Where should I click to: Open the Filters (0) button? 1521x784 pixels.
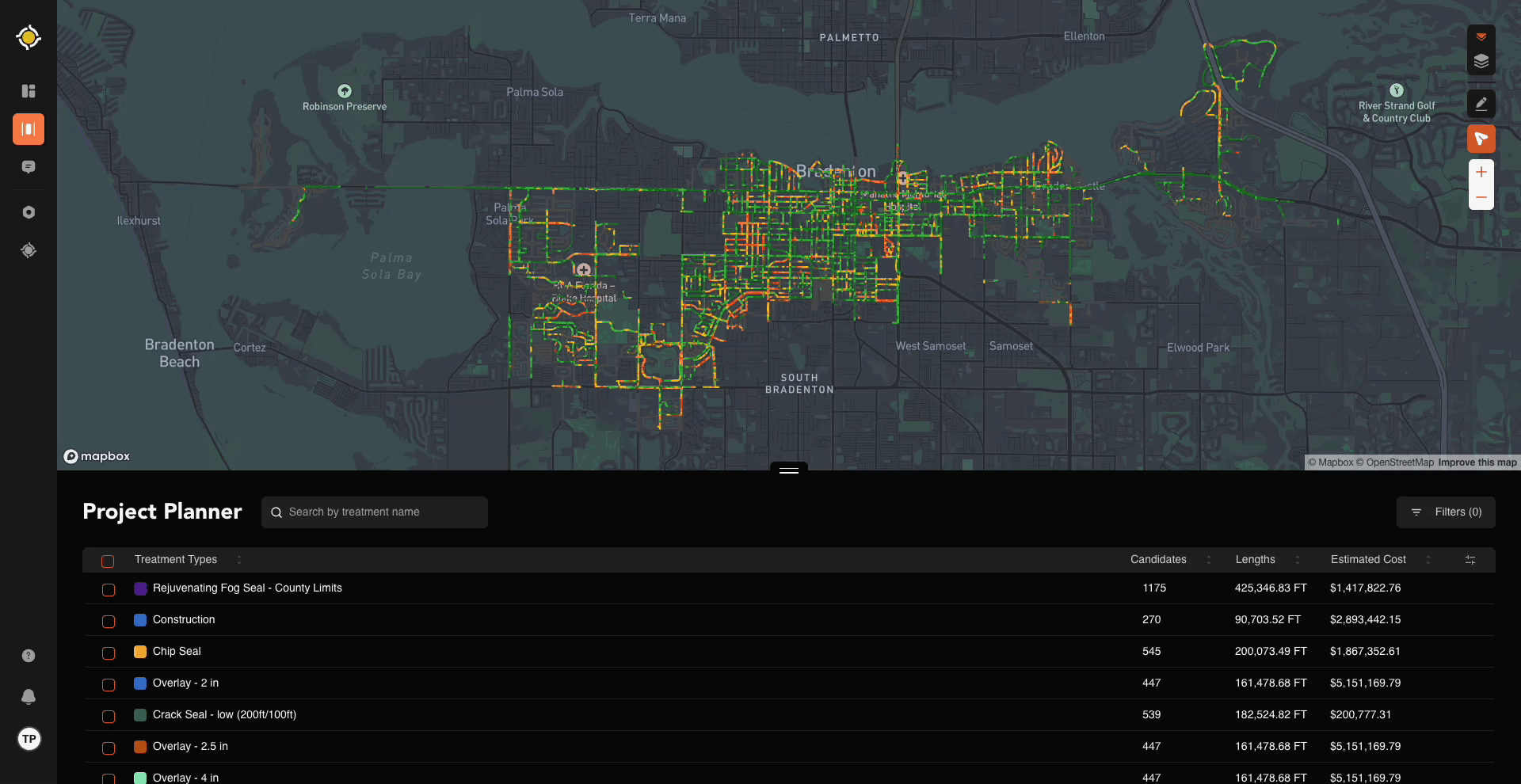tap(1446, 512)
